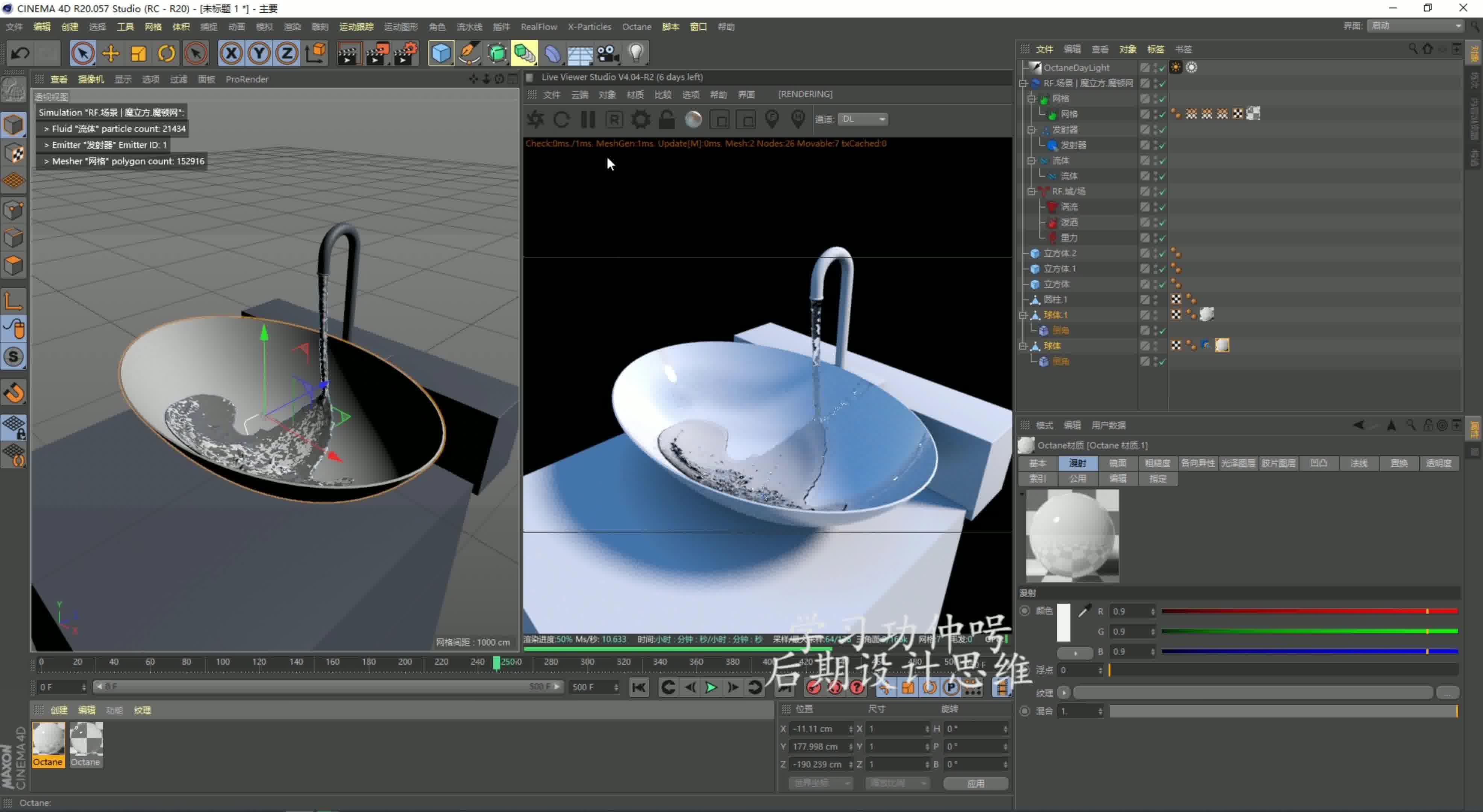Open the 界面 layout dropdown
This screenshot has width=1483, height=812.
pos(1416,26)
